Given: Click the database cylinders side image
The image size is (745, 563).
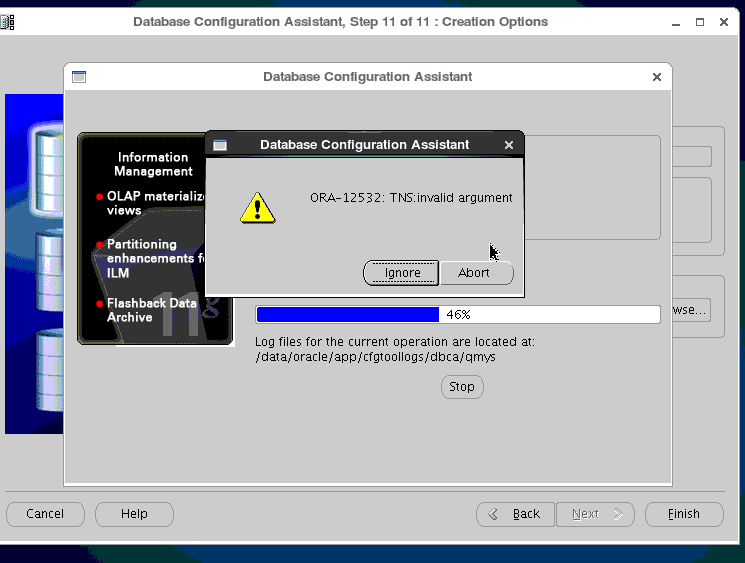Looking at the screenshot, I should click(34, 264).
